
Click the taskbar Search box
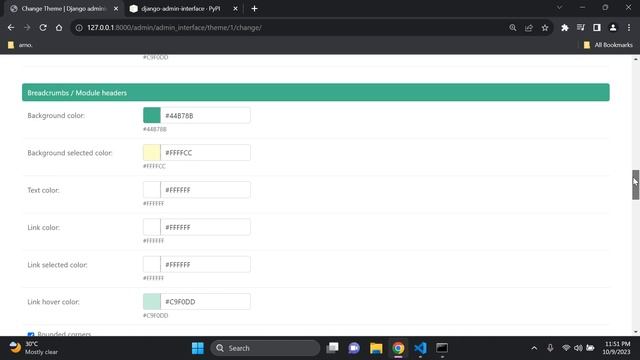pos(265,348)
